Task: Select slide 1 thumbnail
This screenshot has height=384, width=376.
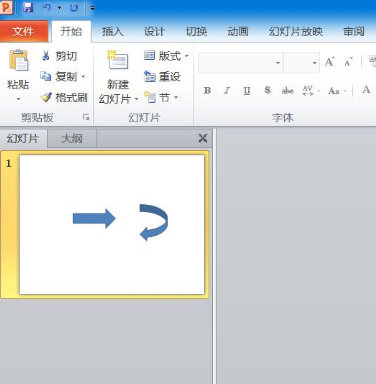Action: pyautogui.click(x=112, y=224)
